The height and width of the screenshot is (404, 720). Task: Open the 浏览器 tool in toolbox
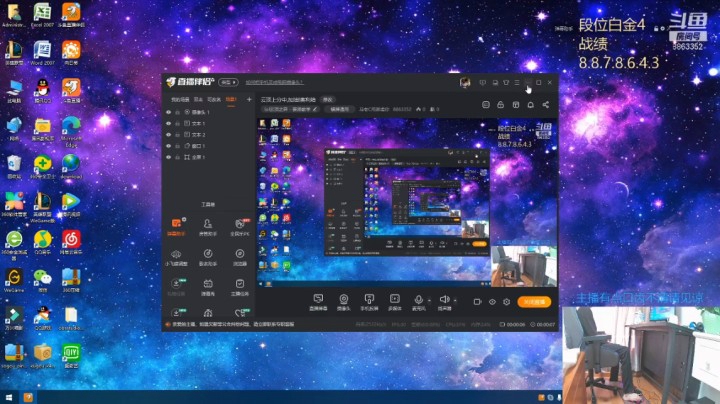click(x=240, y=257)
